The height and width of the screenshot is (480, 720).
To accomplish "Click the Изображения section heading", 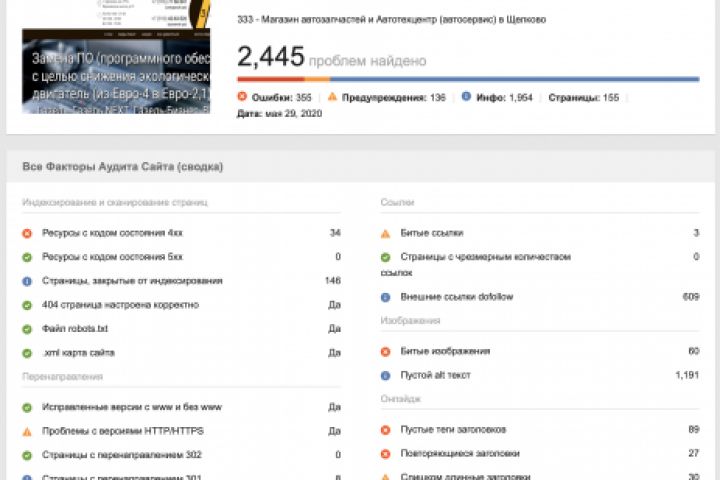I will (410, 321).
